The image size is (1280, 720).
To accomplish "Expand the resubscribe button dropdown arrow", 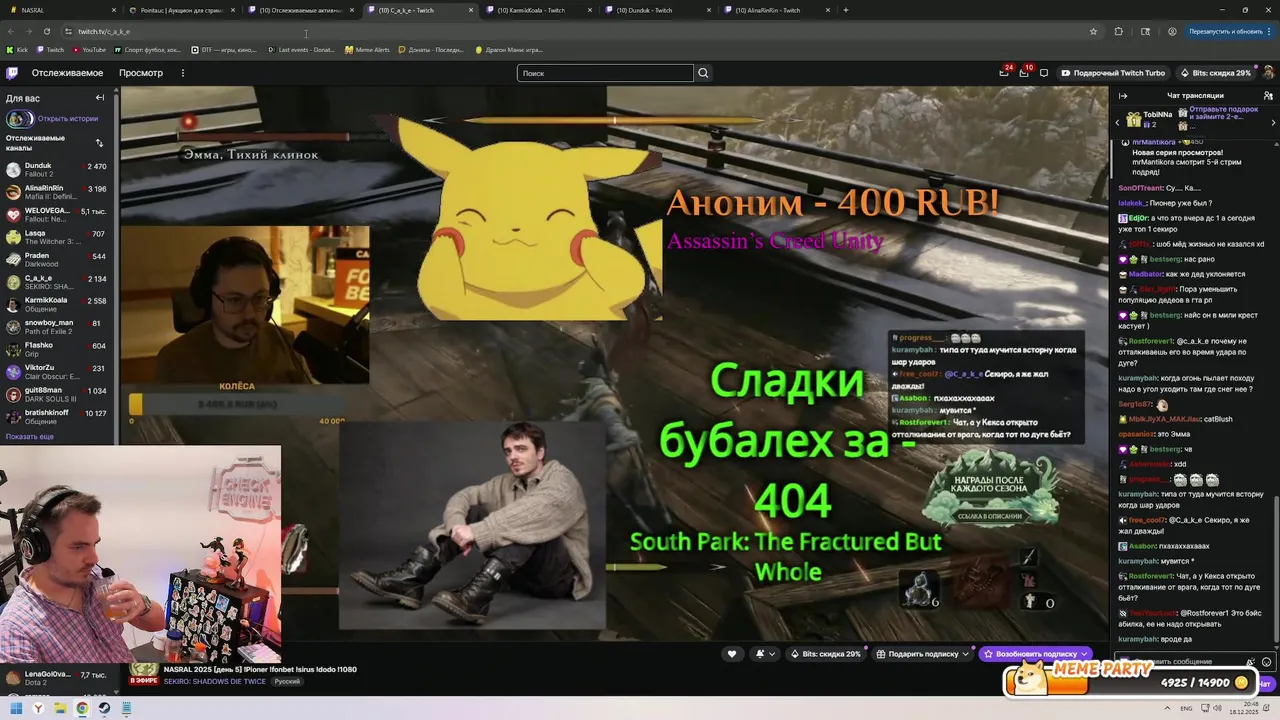I will [x=1085, y=654].
